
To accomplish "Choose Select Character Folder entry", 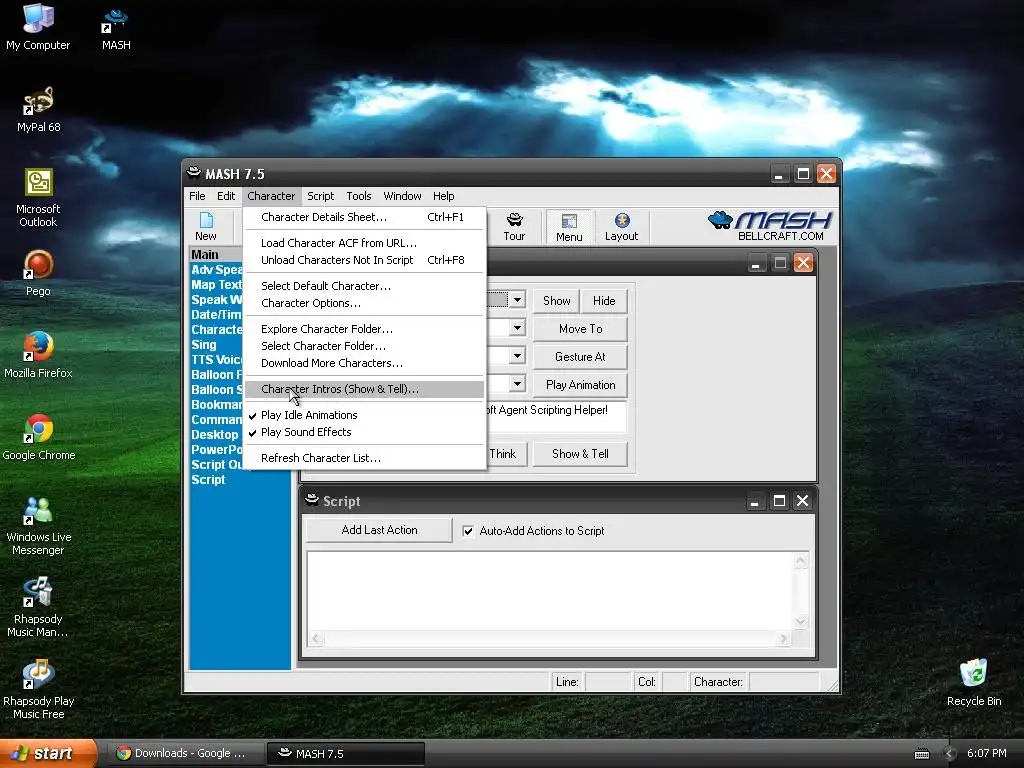I will [364, 346].
